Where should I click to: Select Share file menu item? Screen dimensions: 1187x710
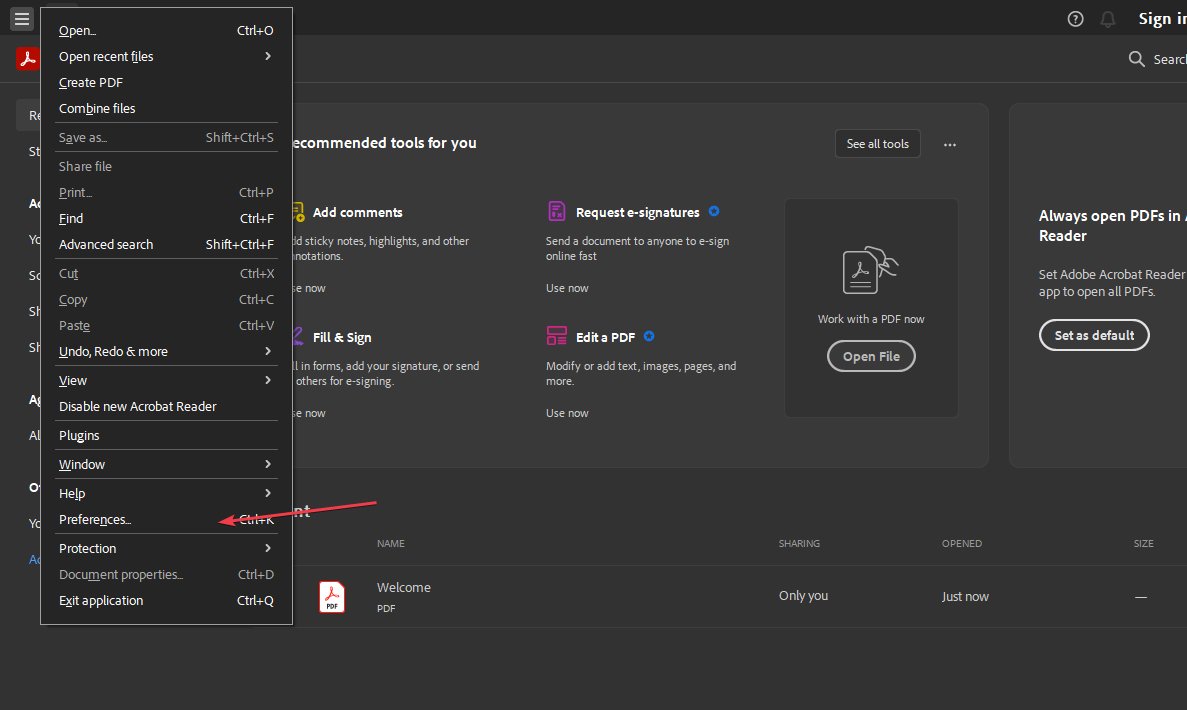pos(167,167)
